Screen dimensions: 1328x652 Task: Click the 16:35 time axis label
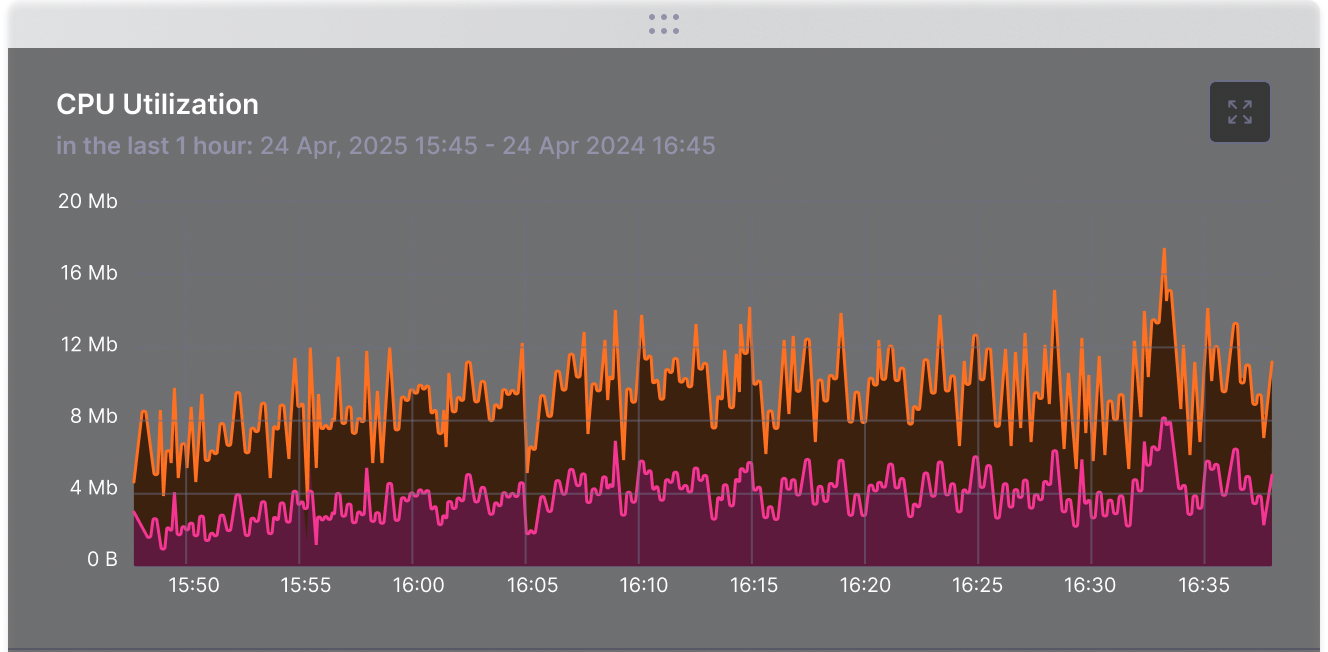coord(1203,585)
